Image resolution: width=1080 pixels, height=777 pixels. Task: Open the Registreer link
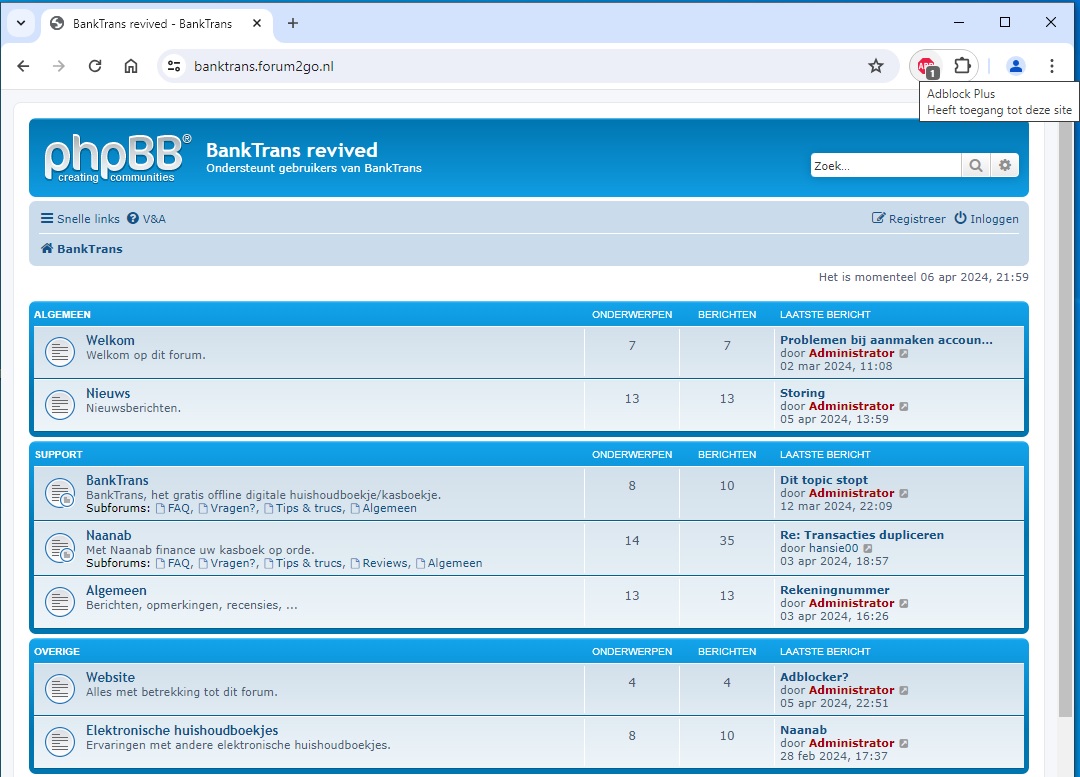[x=909, y=219]
